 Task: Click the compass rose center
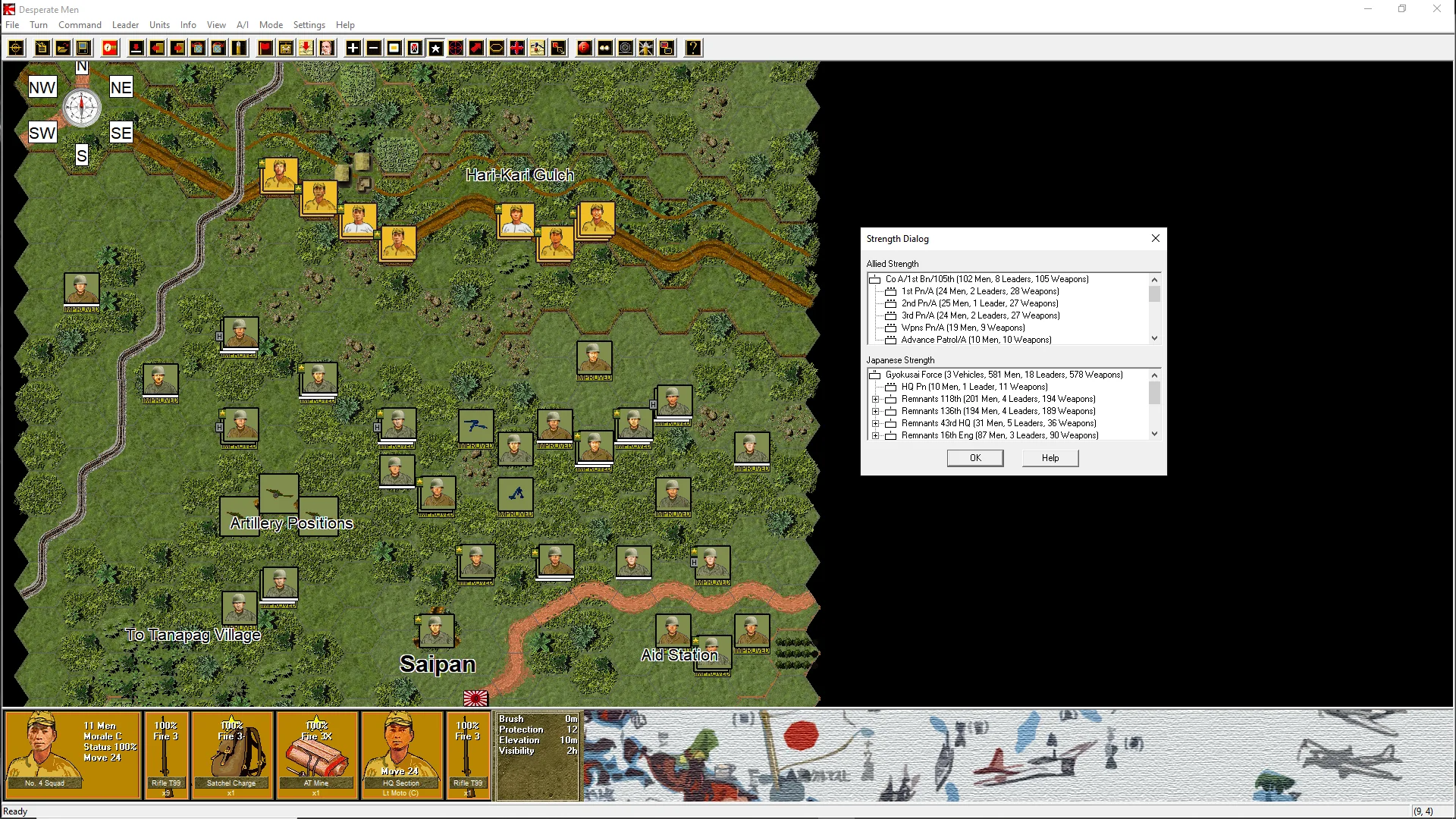point(81,108)
